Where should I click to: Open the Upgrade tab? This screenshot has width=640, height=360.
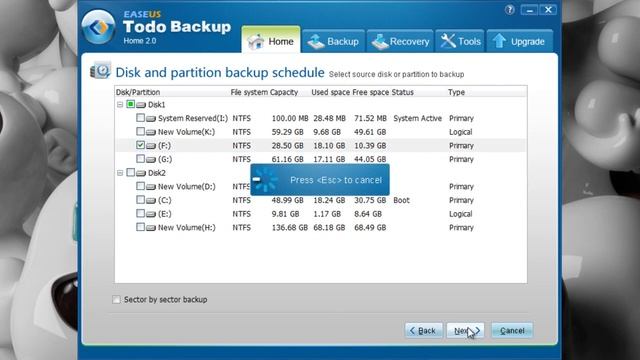pos(520,41)
